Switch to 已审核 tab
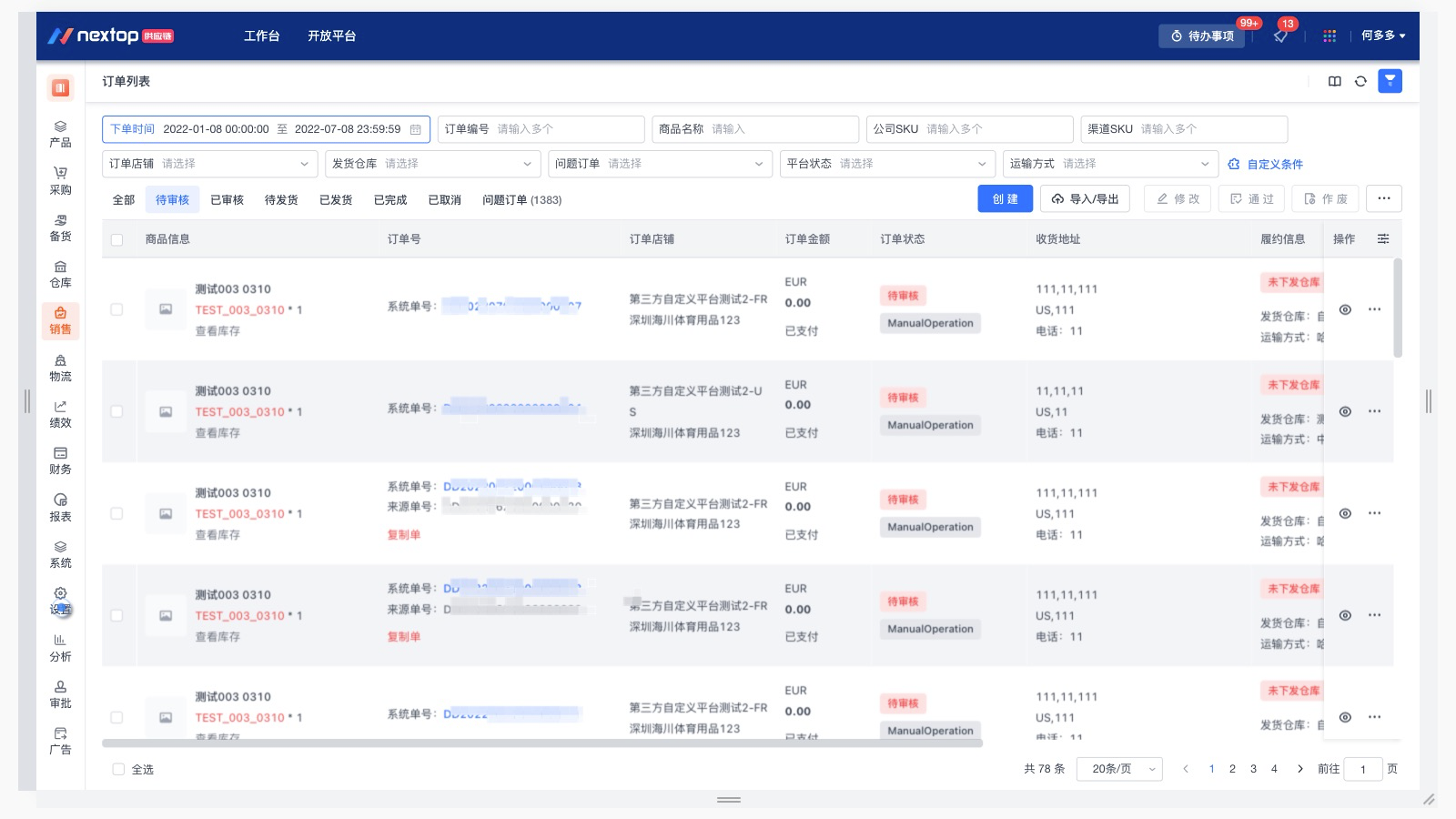1456x819 pixels. [x=227, y=200]
